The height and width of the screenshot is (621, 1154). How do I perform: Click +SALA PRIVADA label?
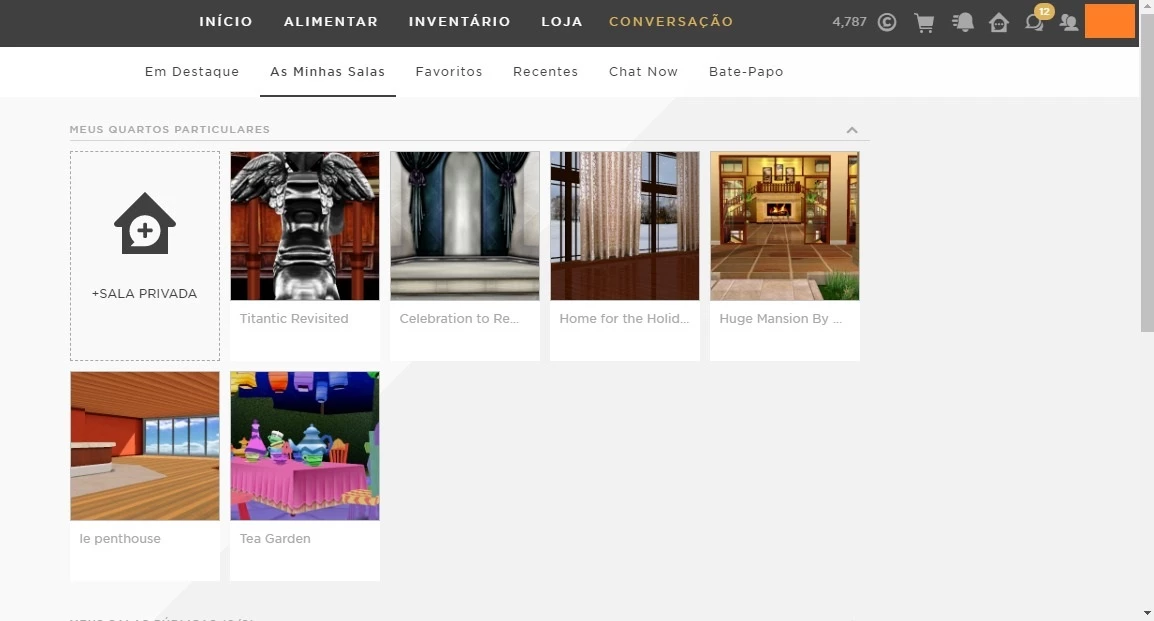(x=144, y=294)
